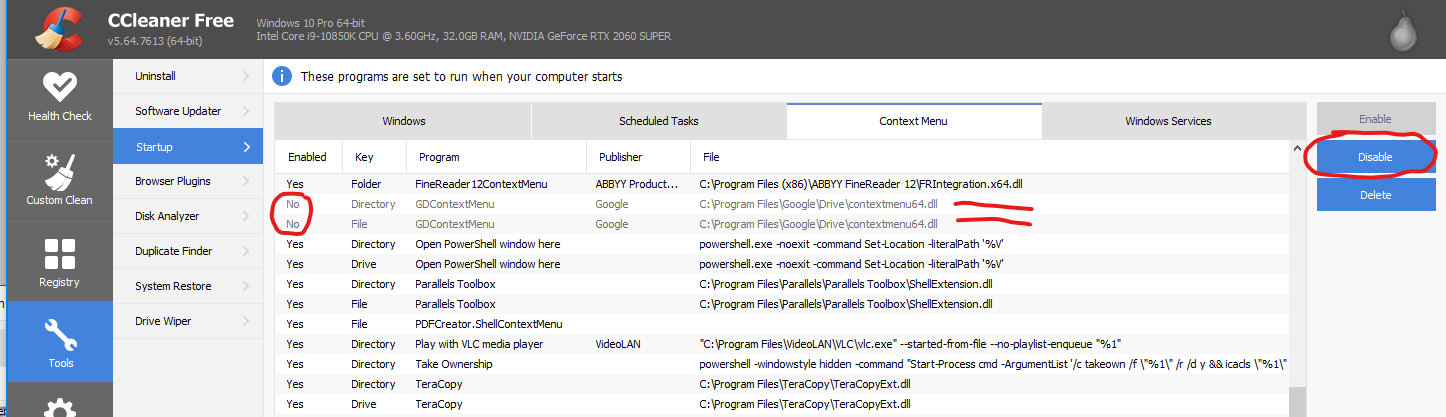
Task: Click the chevron next to System Restore
Action: tap(246, 286)
